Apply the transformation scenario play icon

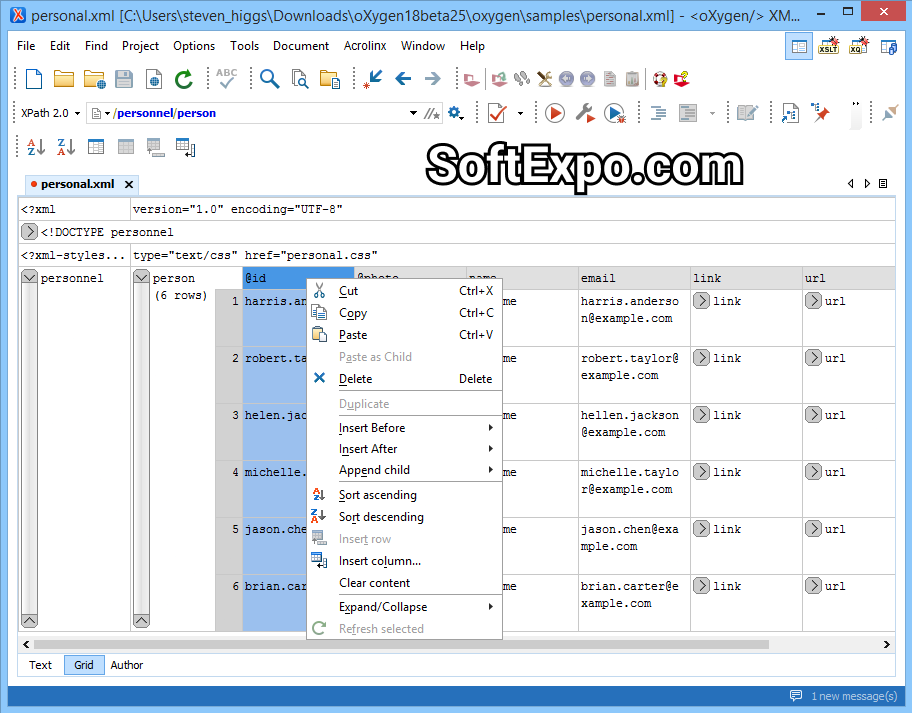[554, 112]
